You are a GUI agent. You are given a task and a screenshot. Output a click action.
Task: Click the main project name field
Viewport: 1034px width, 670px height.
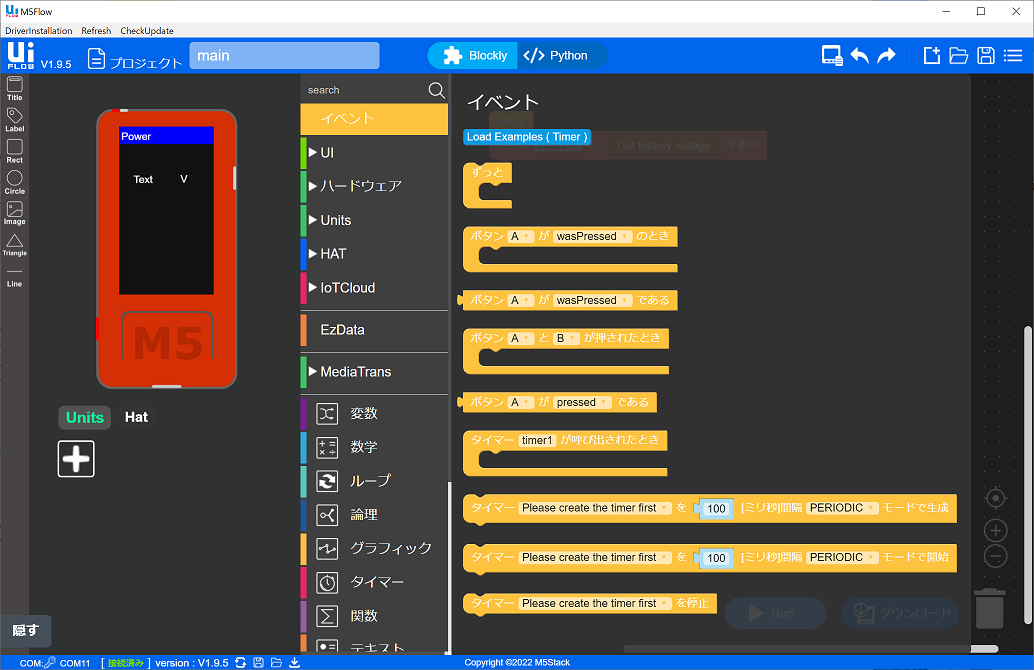pos(284,55)
